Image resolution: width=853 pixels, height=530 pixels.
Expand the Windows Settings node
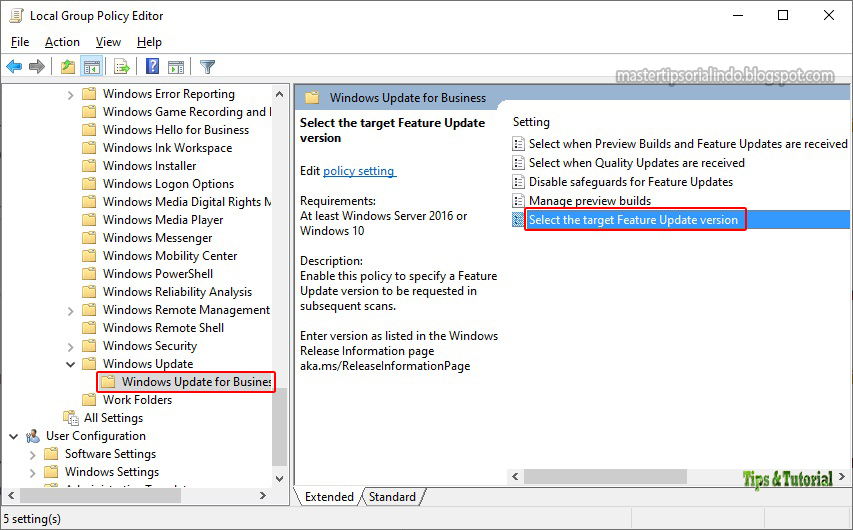(x=32, y=473)
